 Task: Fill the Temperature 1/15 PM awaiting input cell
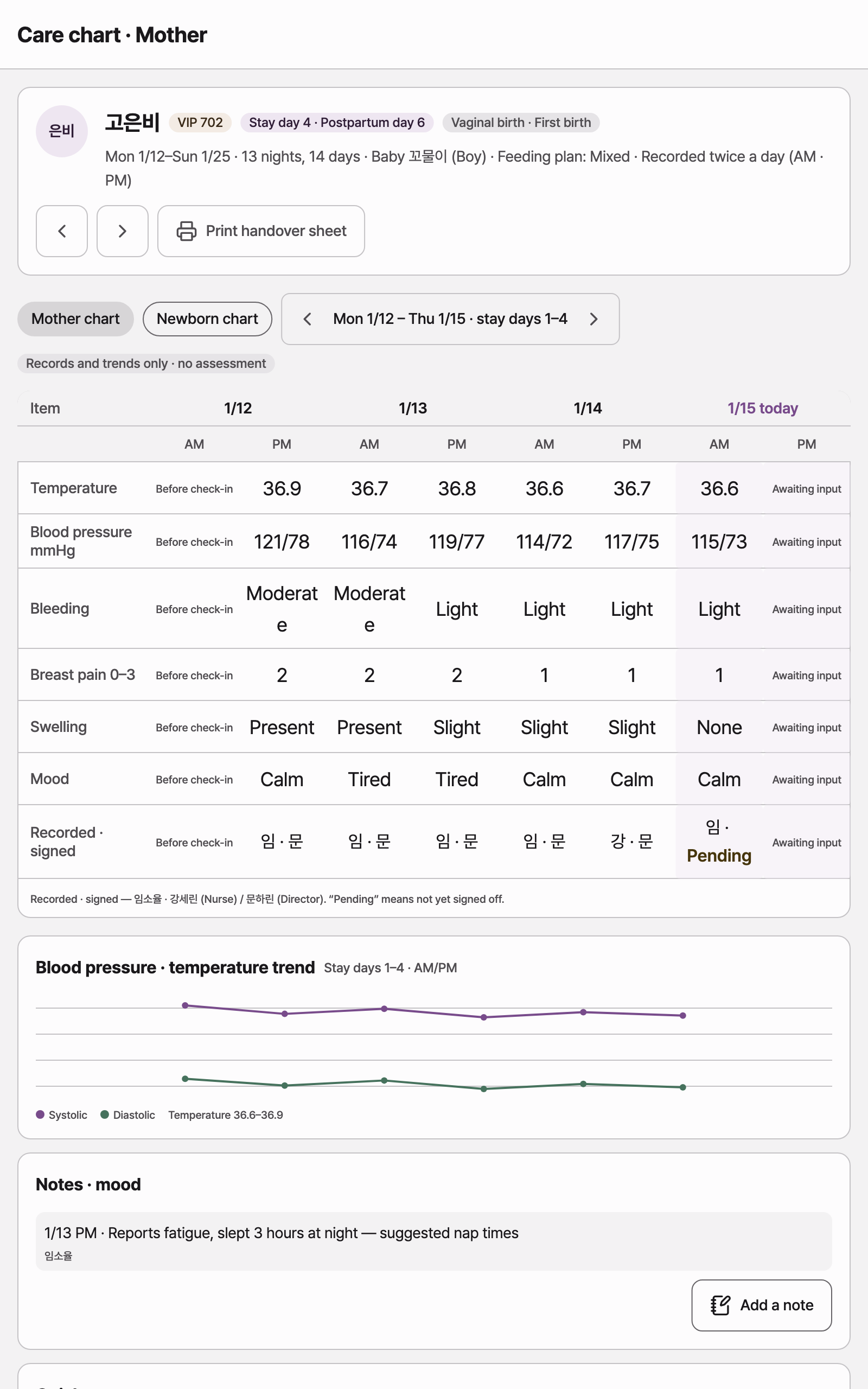806,488
